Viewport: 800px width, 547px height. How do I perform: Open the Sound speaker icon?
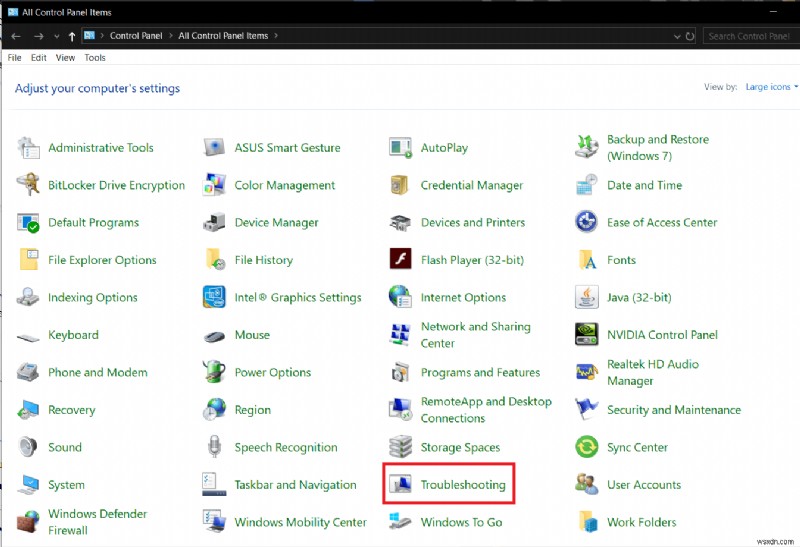click(29, 447)
